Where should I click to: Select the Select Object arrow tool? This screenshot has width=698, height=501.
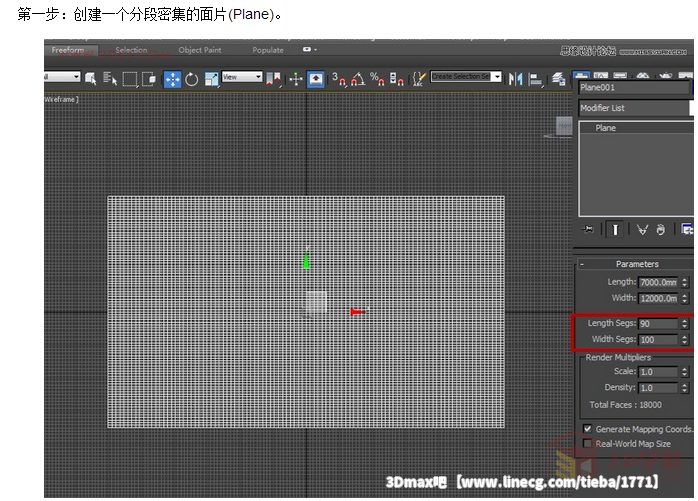[91, 79]
